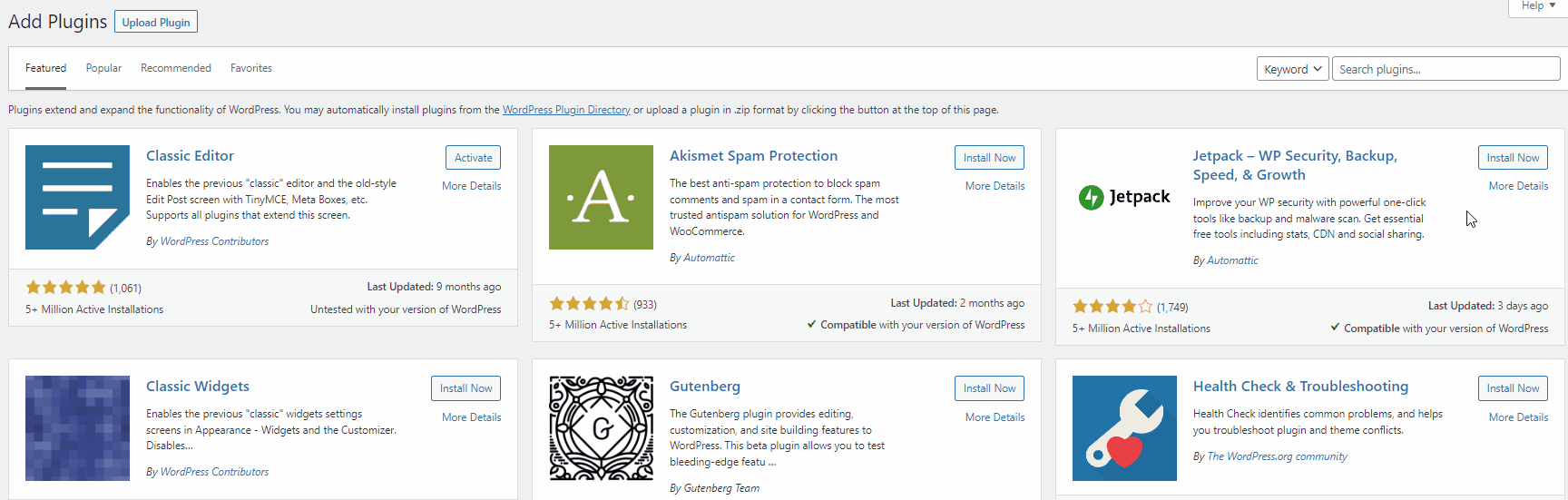1568x500 pixels.
Task: Click the Upload Plugin button
Action: coord(156,22)
